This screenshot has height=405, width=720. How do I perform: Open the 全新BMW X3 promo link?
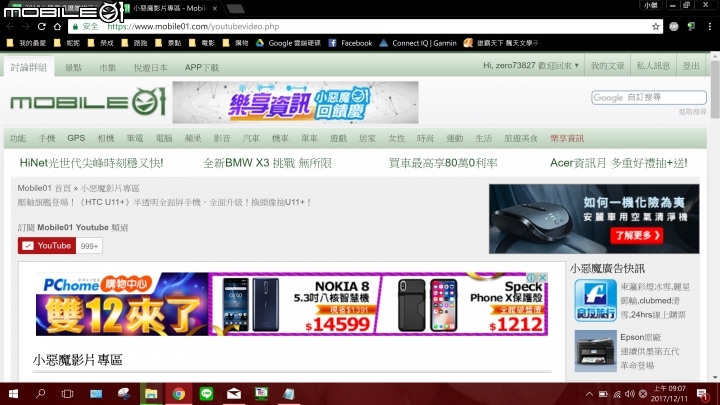tap(267, 163)
